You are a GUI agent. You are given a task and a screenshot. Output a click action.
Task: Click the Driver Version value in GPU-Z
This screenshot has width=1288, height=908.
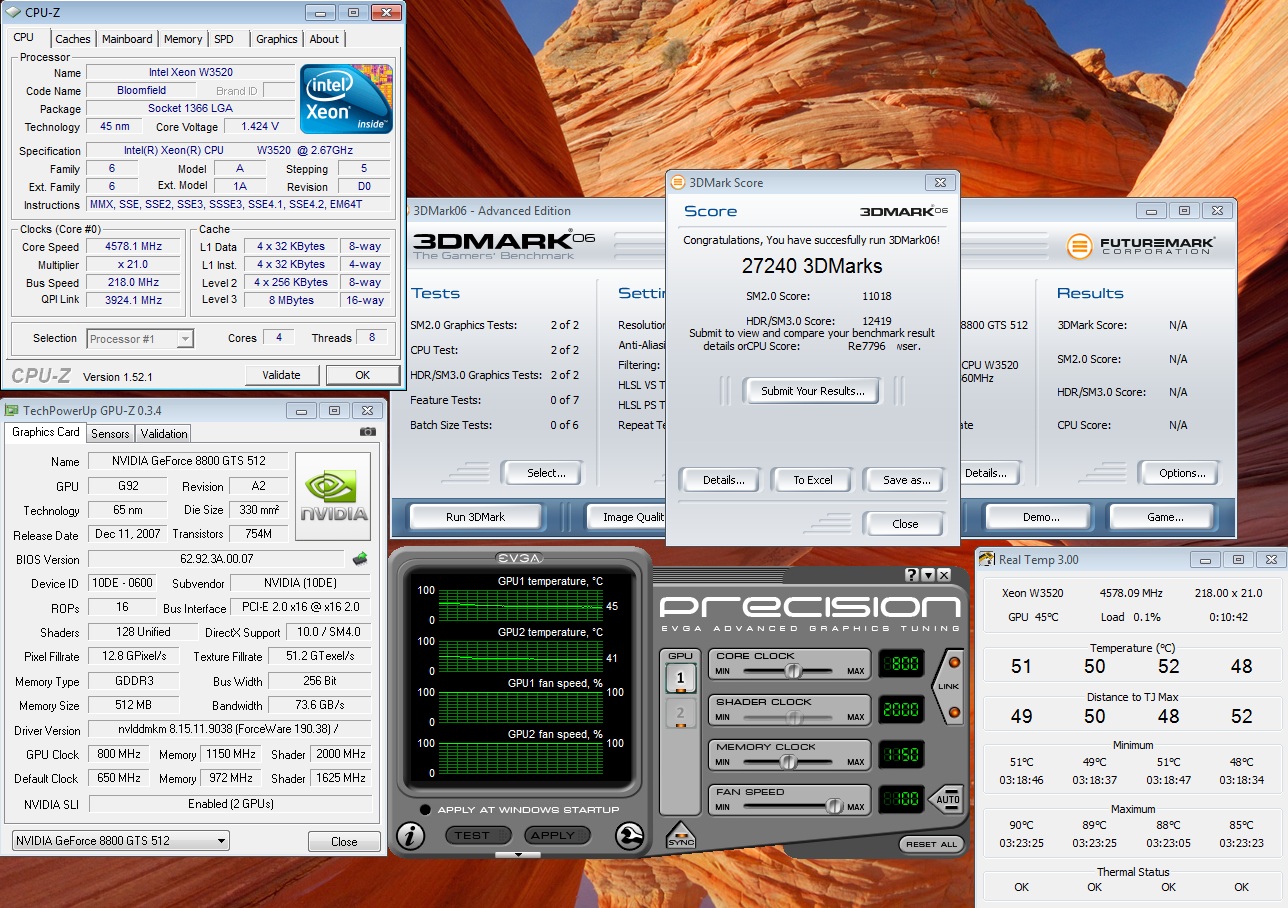pos(230,730)
